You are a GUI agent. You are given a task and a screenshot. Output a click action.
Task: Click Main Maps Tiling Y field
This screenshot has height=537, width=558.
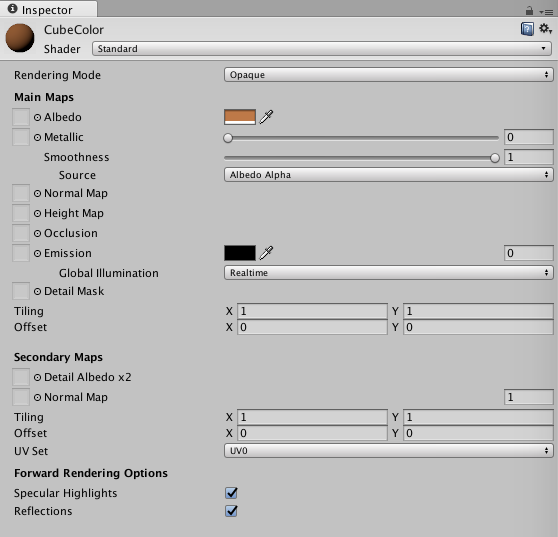tap(478, 311)
